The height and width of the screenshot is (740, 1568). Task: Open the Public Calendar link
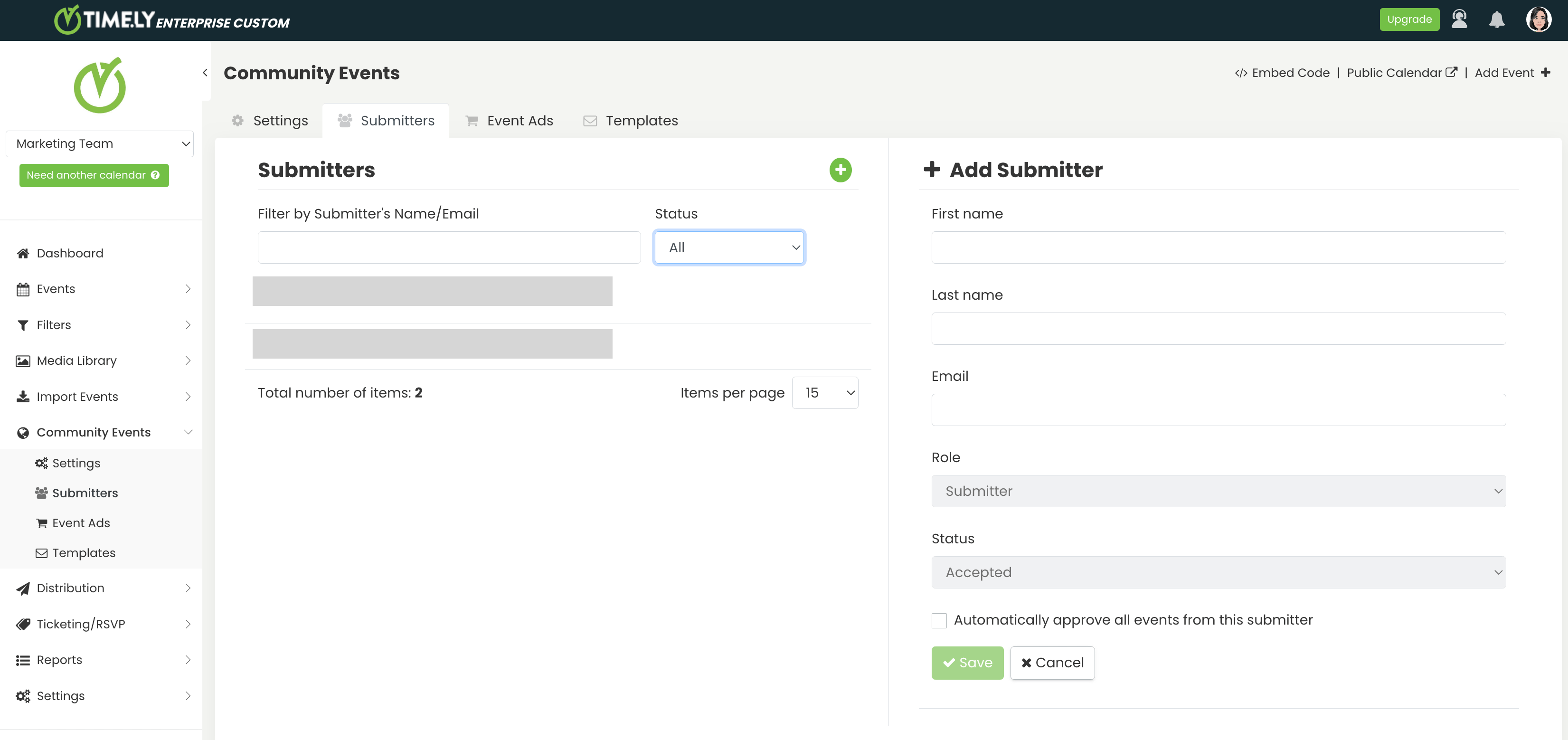1401,73
